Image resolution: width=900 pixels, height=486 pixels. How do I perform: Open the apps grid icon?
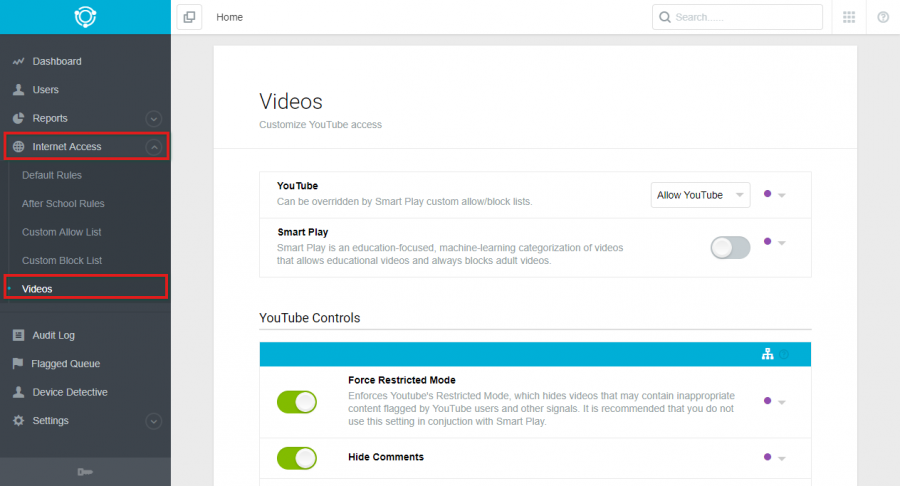click(849, 17)
